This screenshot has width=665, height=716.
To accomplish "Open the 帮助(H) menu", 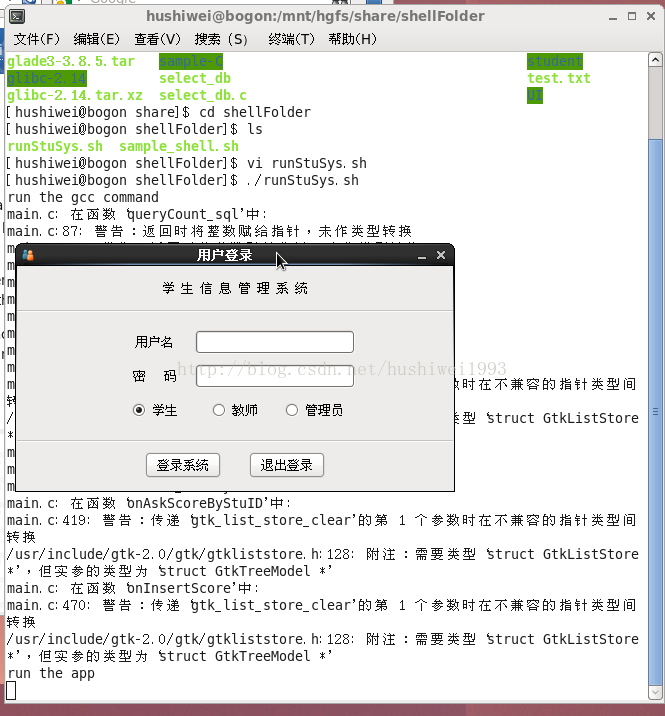I will click(x=352, y=39).
